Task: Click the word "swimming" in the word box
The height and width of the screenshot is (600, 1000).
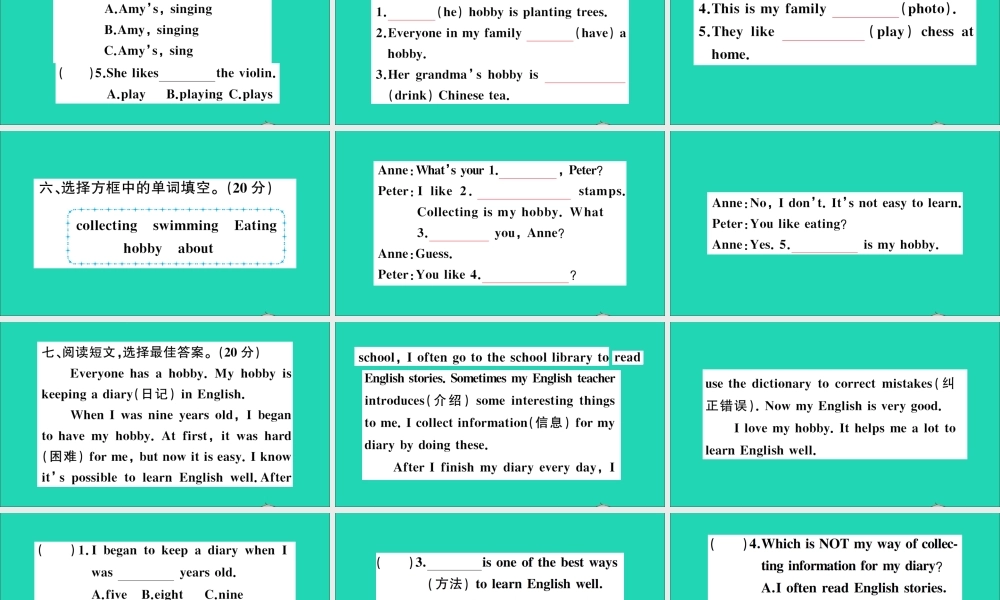Action: tap(186, 226)
